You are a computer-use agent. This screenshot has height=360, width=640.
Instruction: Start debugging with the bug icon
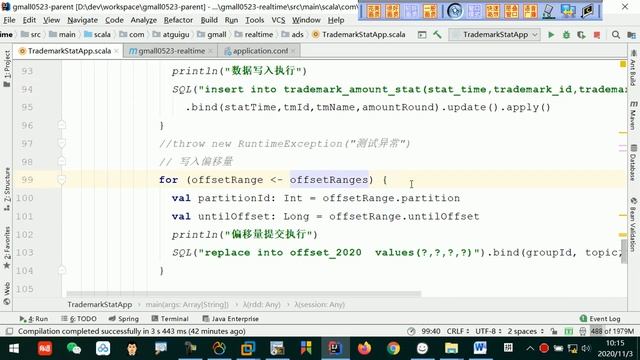click(x=566, y=35)
